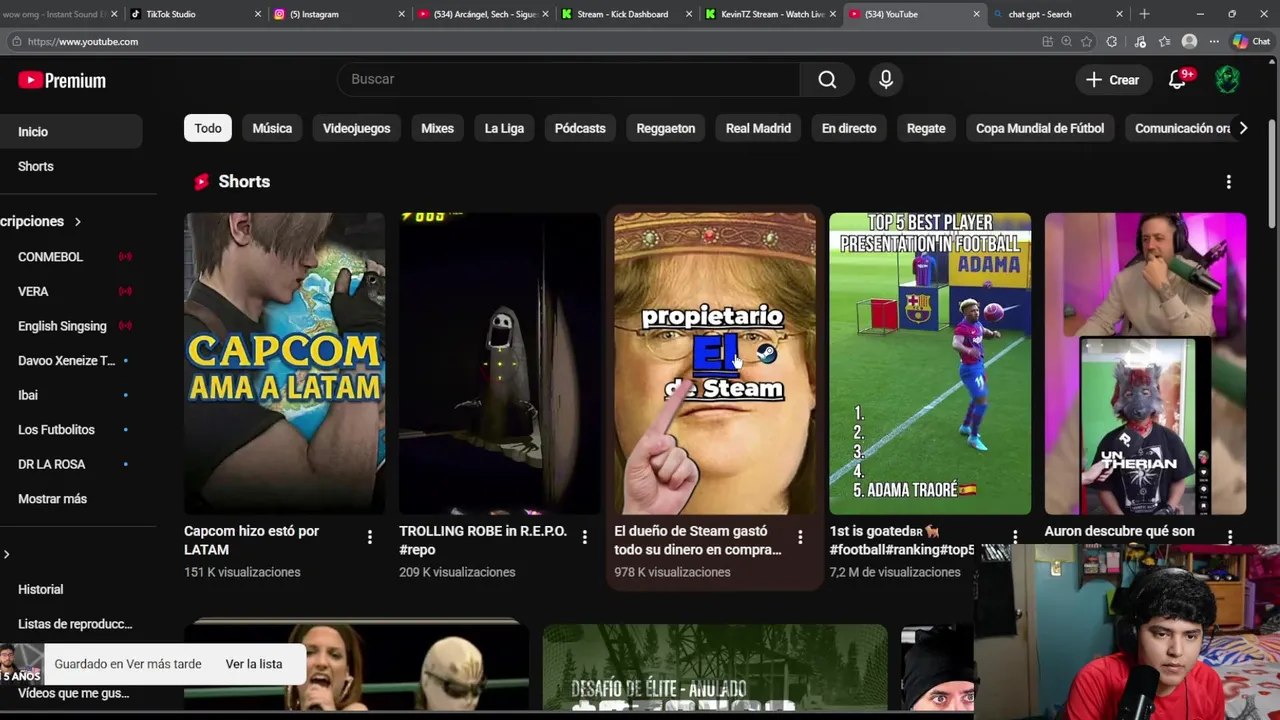Select the Videojuegos filter chip
The image size is (1280, 720).
tap(356, 128)
